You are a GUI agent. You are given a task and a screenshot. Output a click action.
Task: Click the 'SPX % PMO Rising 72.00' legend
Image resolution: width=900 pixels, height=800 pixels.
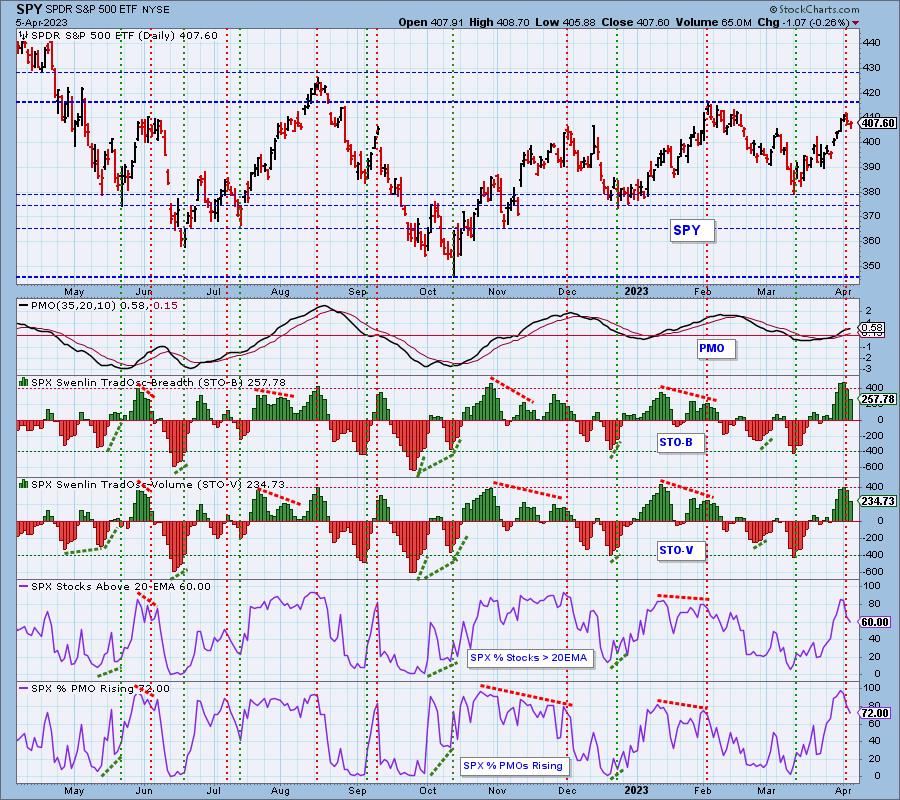[x=100, y=689]
